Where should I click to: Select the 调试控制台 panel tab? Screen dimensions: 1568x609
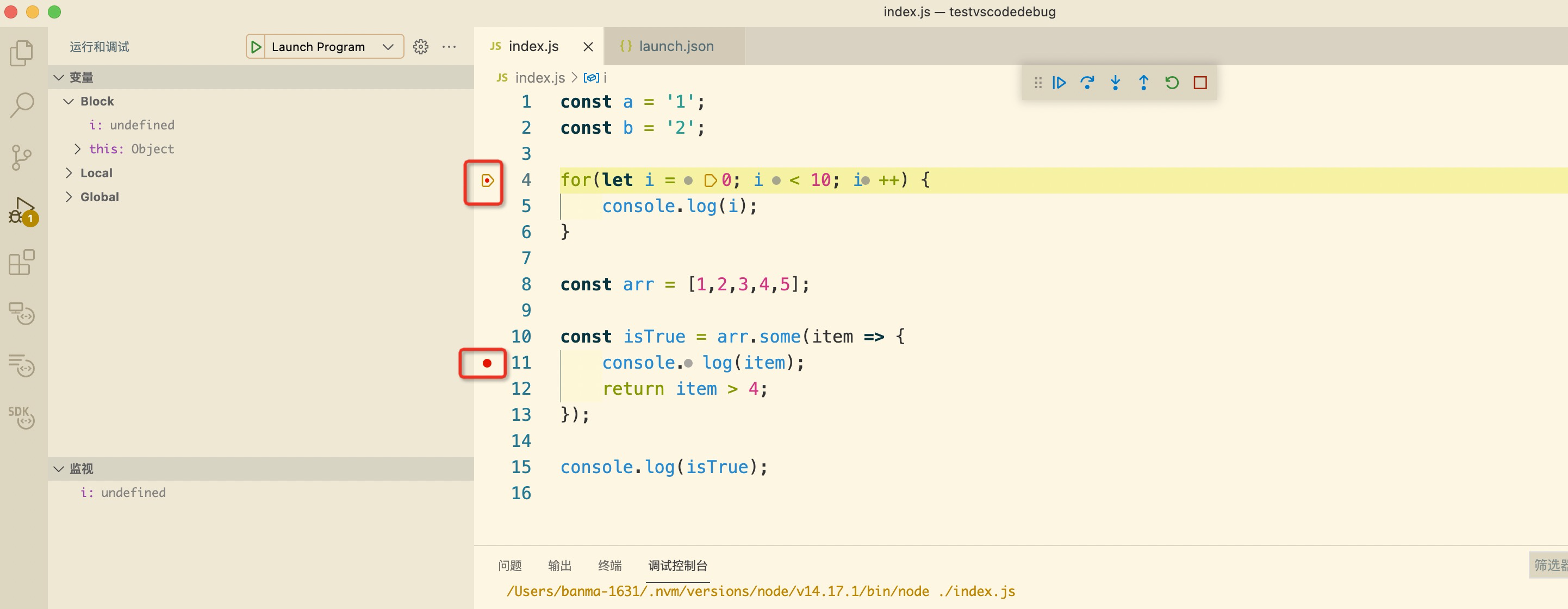tap(677, 565)
